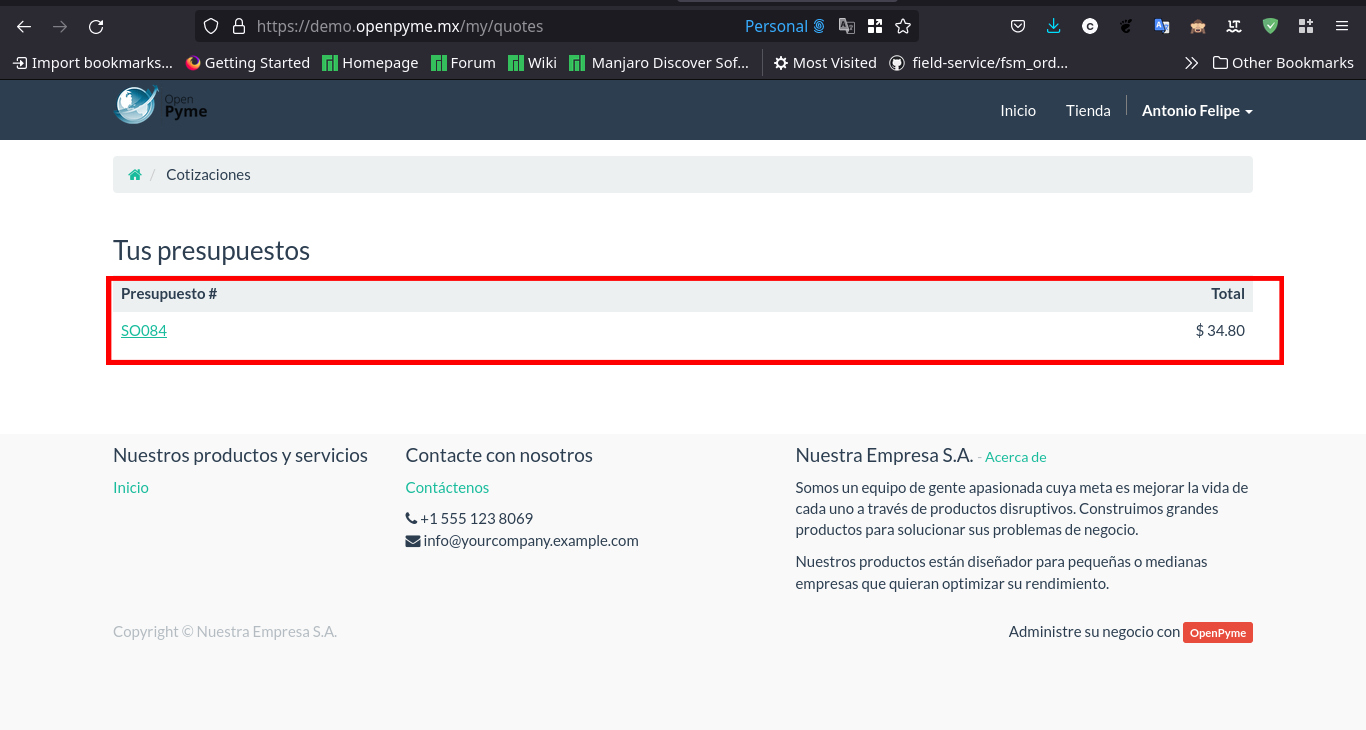Open the round C extension icon
The height and width of the screenshot is (730, 1366).
click(1090, 27)
